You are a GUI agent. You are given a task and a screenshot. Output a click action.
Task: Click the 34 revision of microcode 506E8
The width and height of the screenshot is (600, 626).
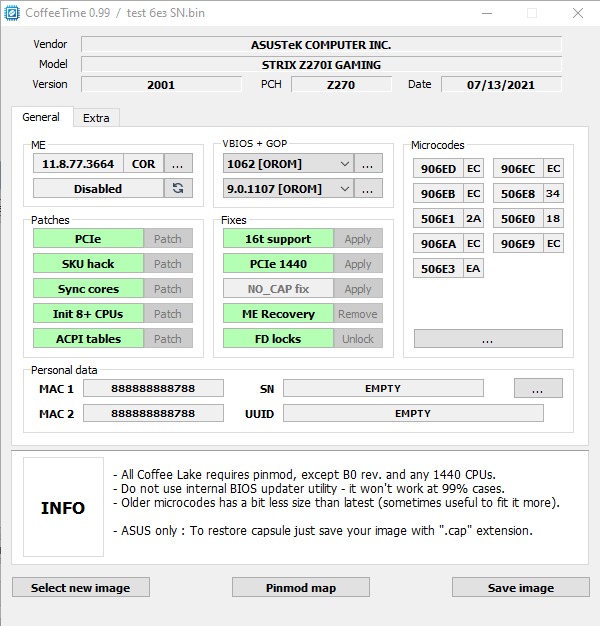coord(553,194)
